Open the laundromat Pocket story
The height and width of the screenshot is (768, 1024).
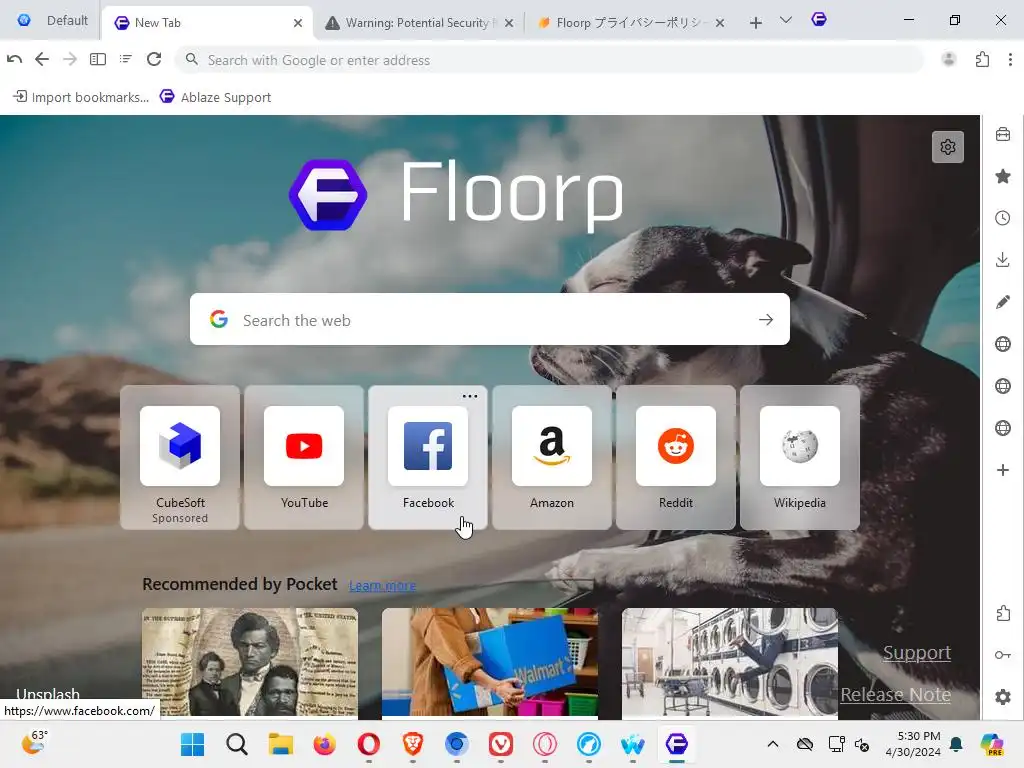tap(729, 663)
